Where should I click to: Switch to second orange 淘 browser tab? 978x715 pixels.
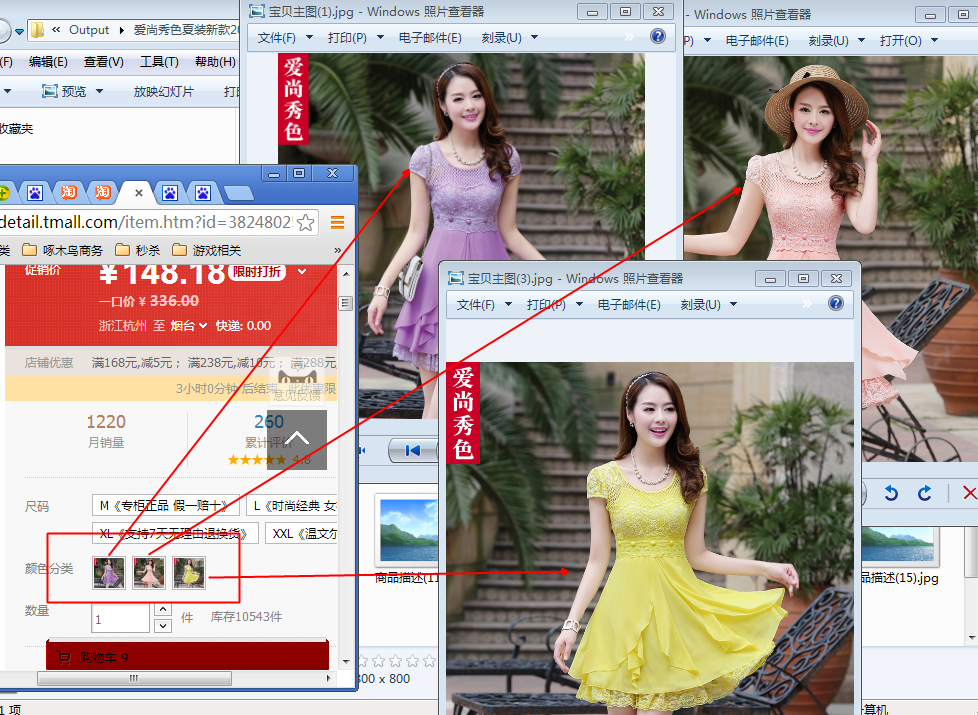pyautogui.click(x=102, y=193)
